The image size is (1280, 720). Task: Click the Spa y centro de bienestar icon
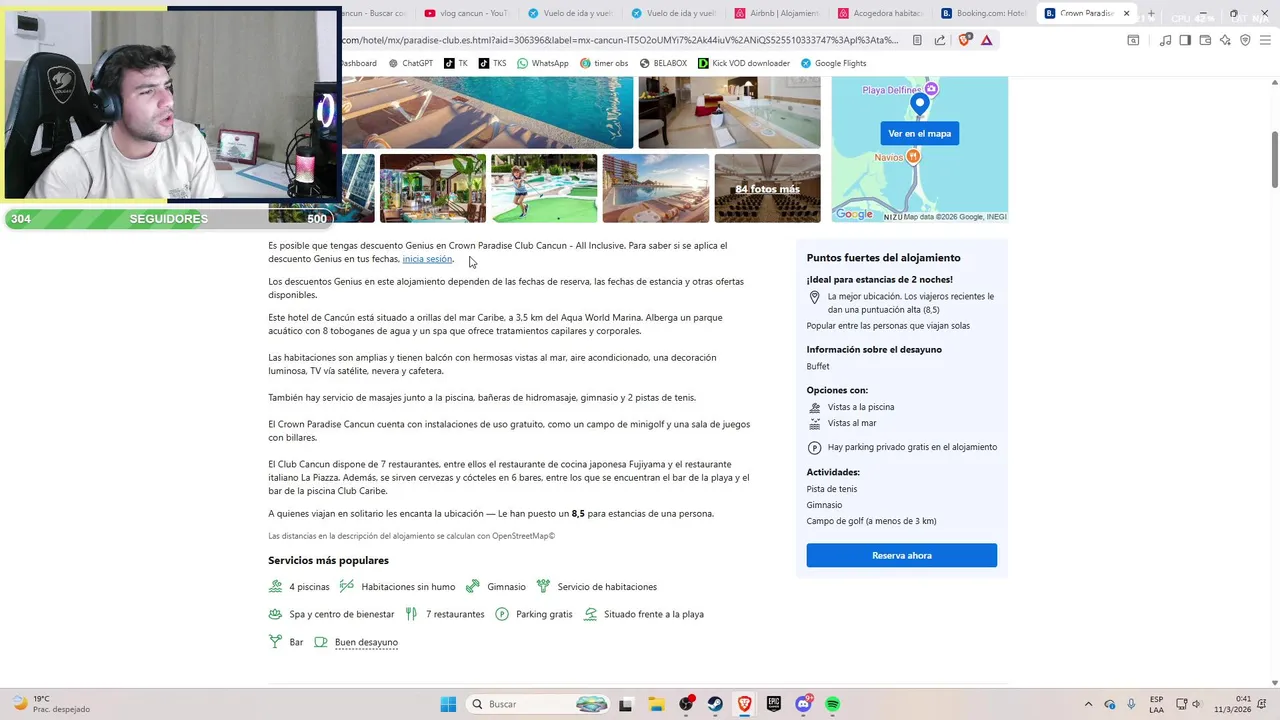[275, 614]
